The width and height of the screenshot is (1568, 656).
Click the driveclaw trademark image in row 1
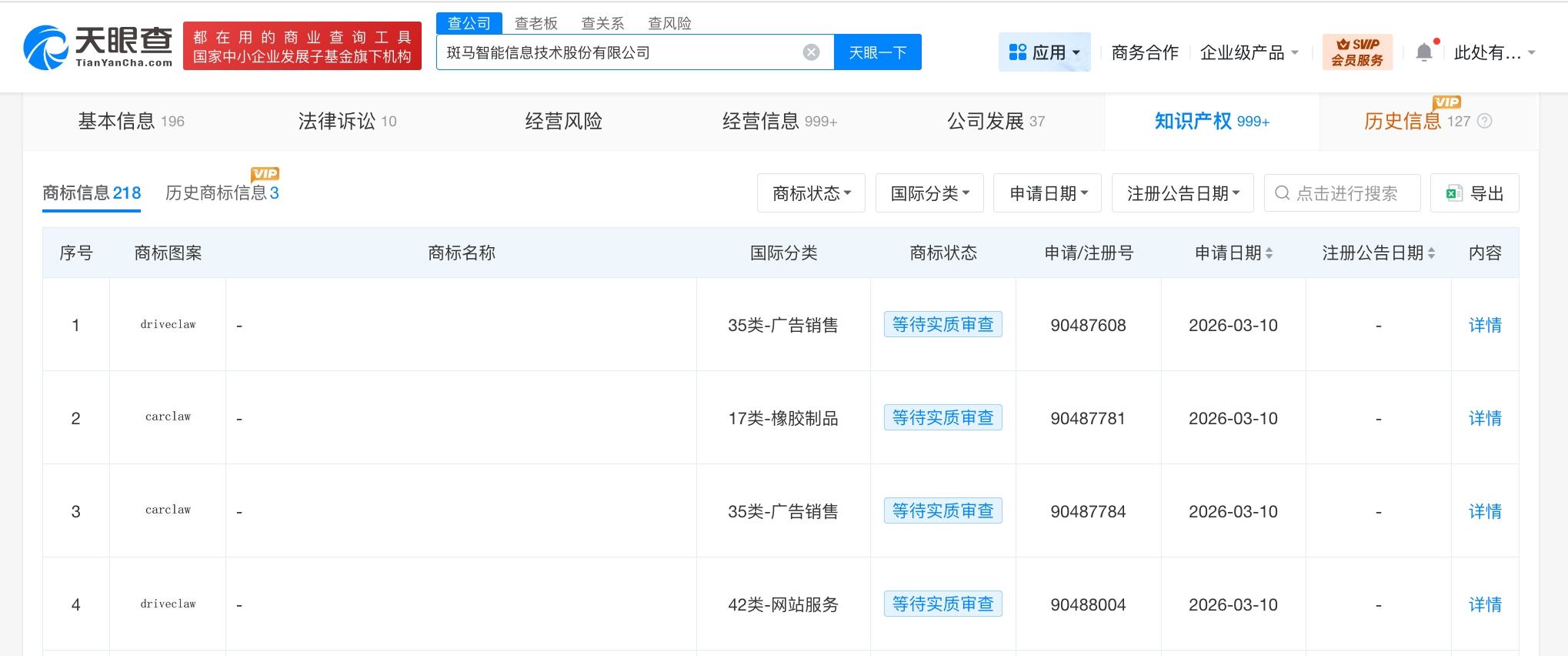(x=168, y=325)
